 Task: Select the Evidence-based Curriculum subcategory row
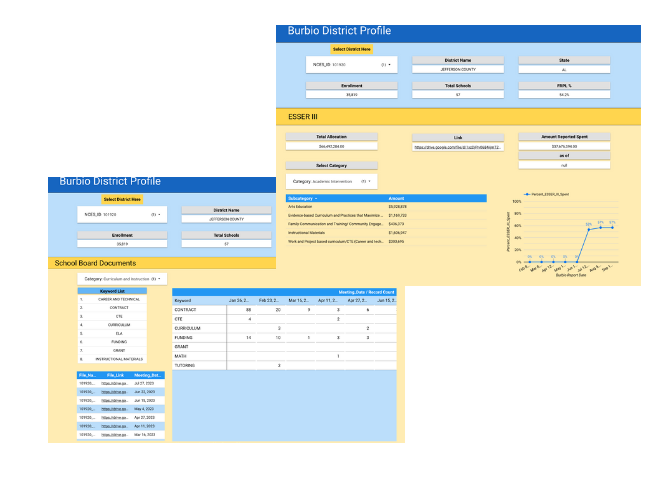click(386, 216)
